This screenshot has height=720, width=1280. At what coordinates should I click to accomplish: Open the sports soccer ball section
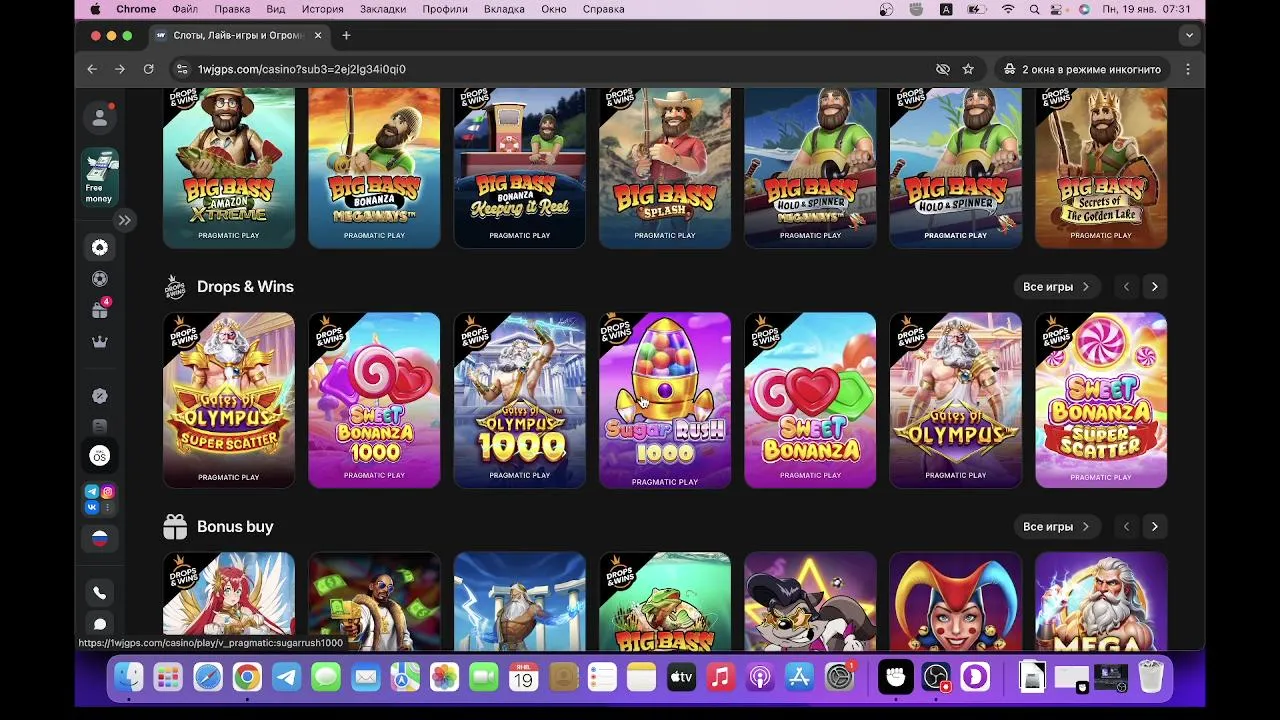click(x=100, y=279)
